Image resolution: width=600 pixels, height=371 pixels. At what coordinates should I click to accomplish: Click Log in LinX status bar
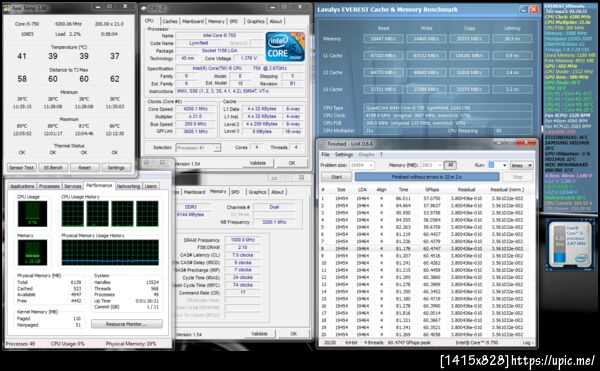[527, 343]
